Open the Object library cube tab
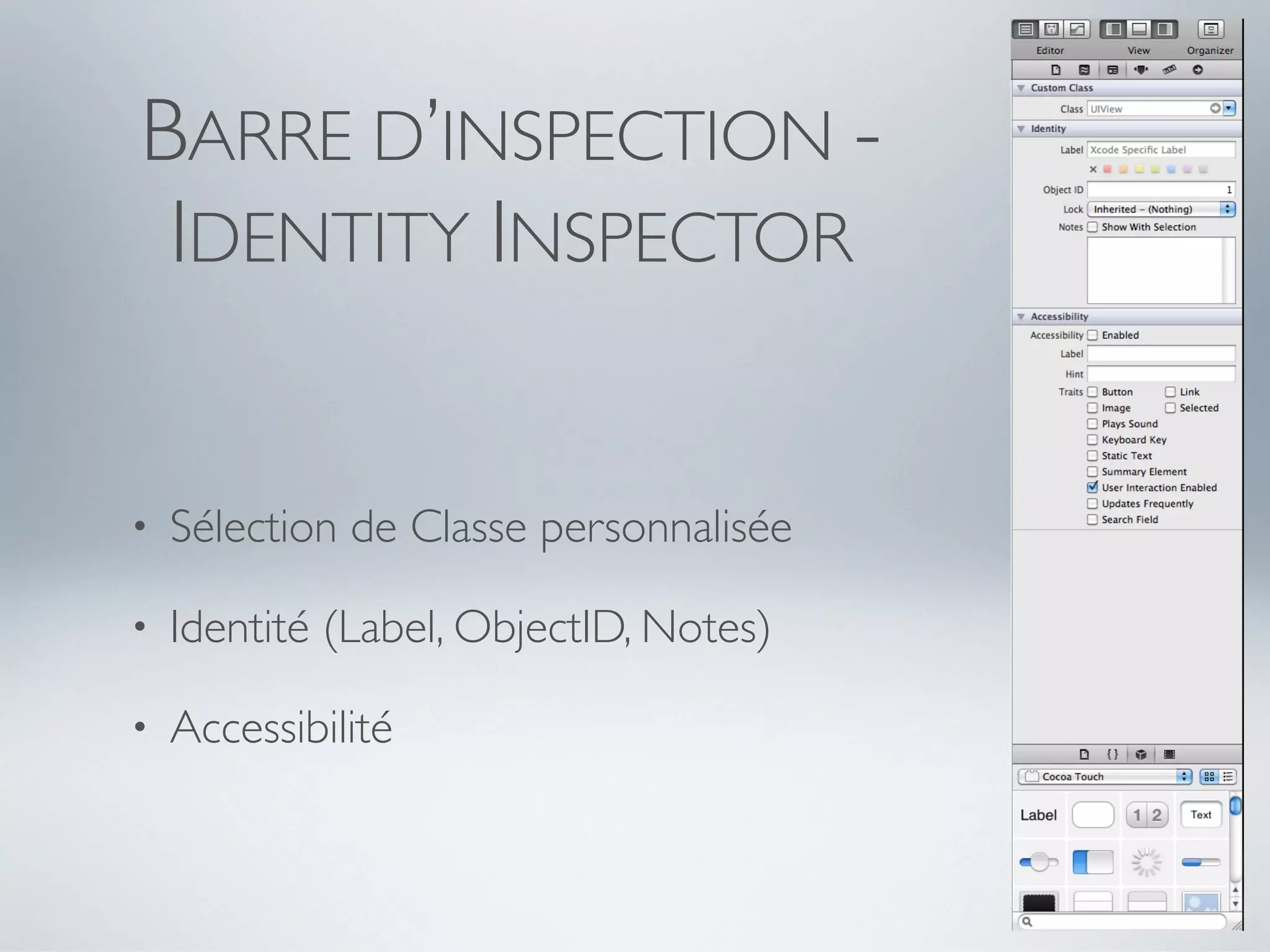This screenshot has width=1270, height=952. [x=1141, y=754]
